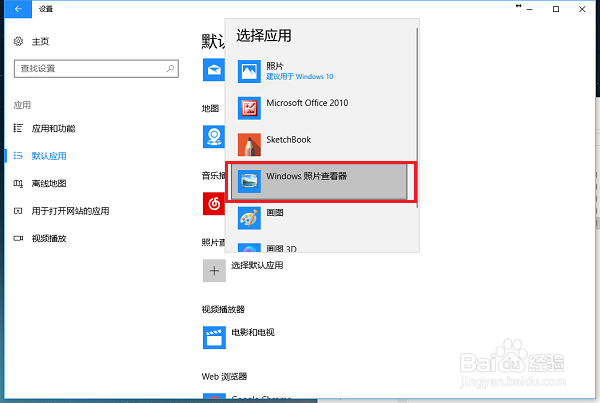Click the red NetEase music player icon
The image size is (600, 403).
click(x=214, y=204)
